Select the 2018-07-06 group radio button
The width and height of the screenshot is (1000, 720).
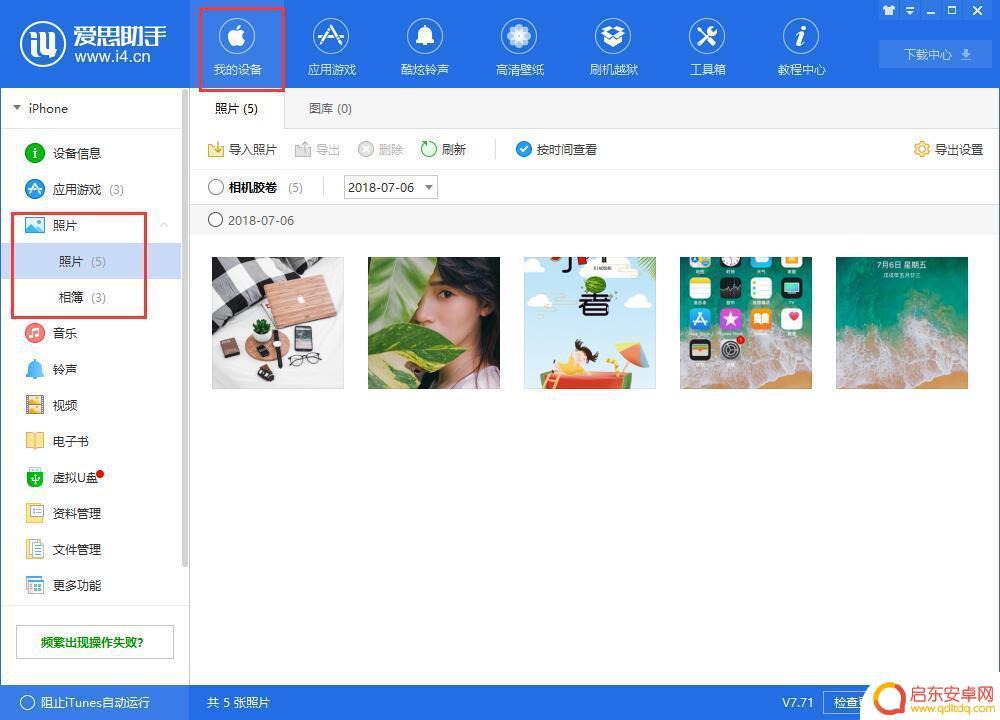pyautogui.click(x=216, y=220)
